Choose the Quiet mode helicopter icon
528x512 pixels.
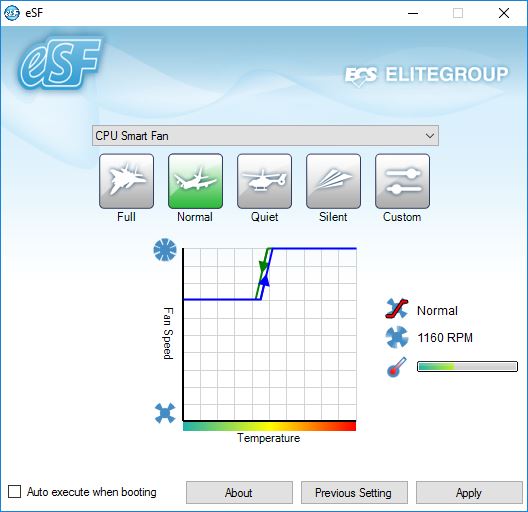tap(264, 181)
